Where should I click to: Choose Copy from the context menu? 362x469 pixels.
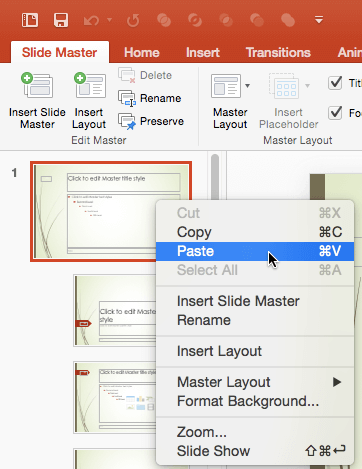point(255,232)
